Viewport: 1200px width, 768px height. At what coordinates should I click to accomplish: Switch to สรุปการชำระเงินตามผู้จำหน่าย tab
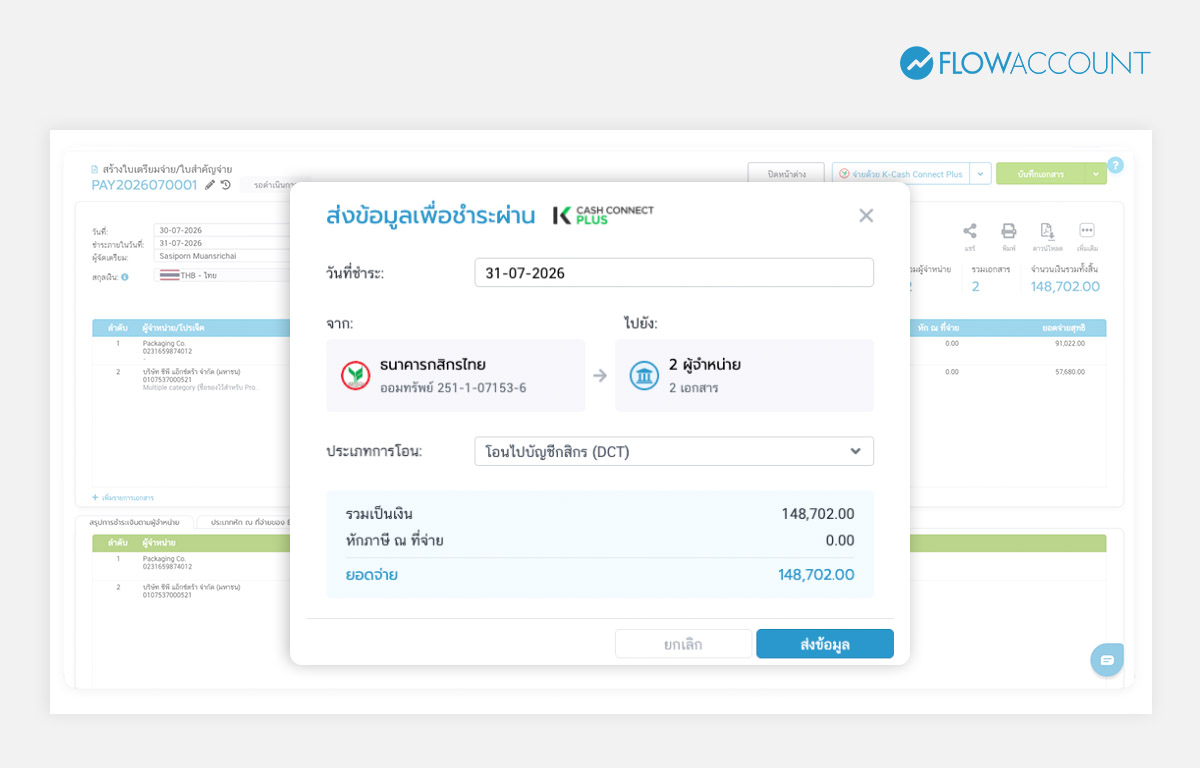134,522
